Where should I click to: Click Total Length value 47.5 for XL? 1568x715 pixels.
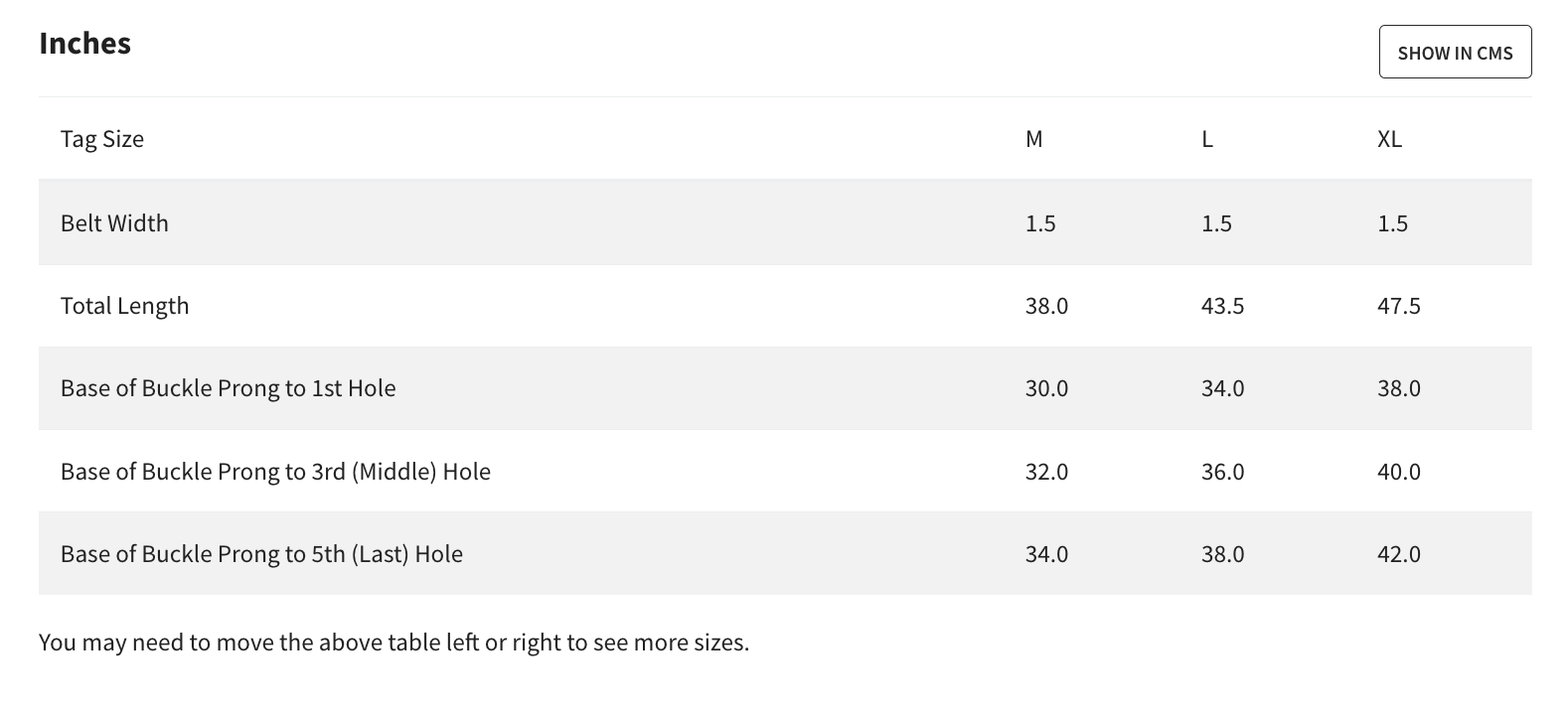1398,306
